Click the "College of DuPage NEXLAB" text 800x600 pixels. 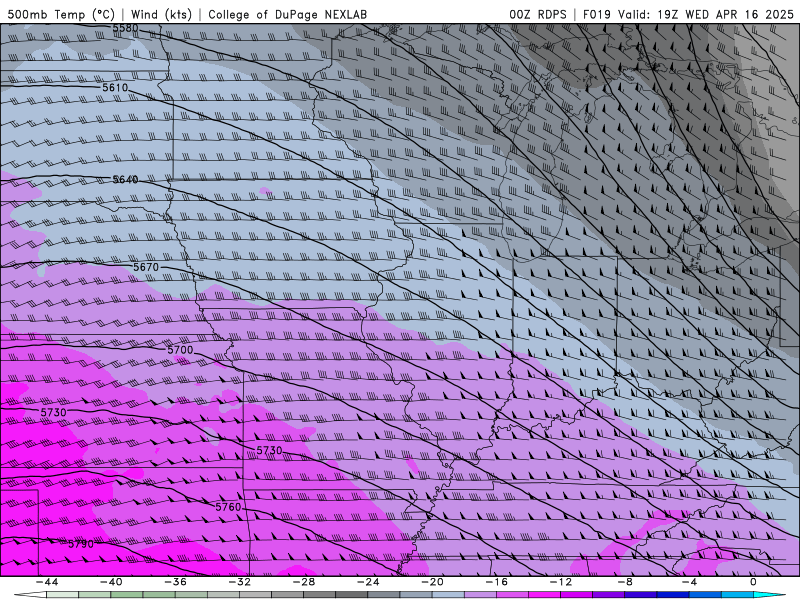point(287,14)
